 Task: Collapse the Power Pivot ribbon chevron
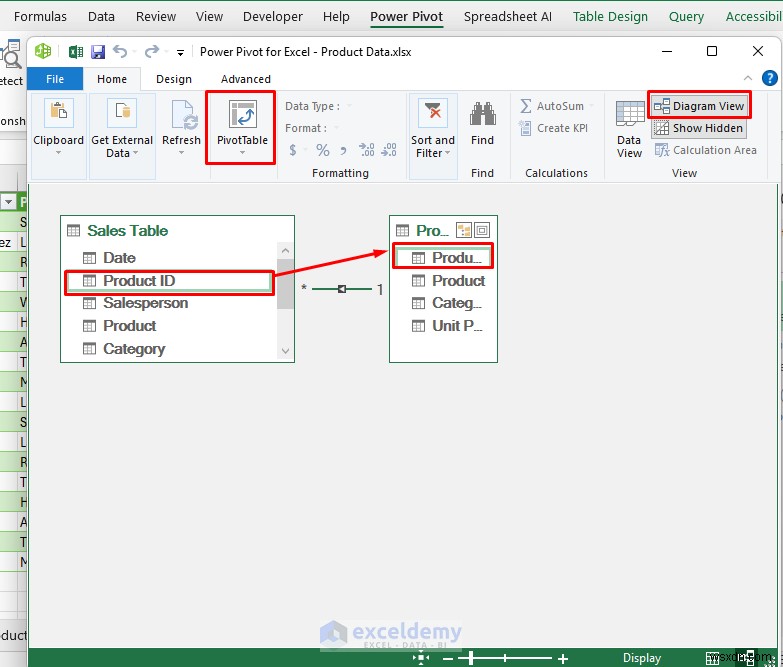(x=748, y=78)
